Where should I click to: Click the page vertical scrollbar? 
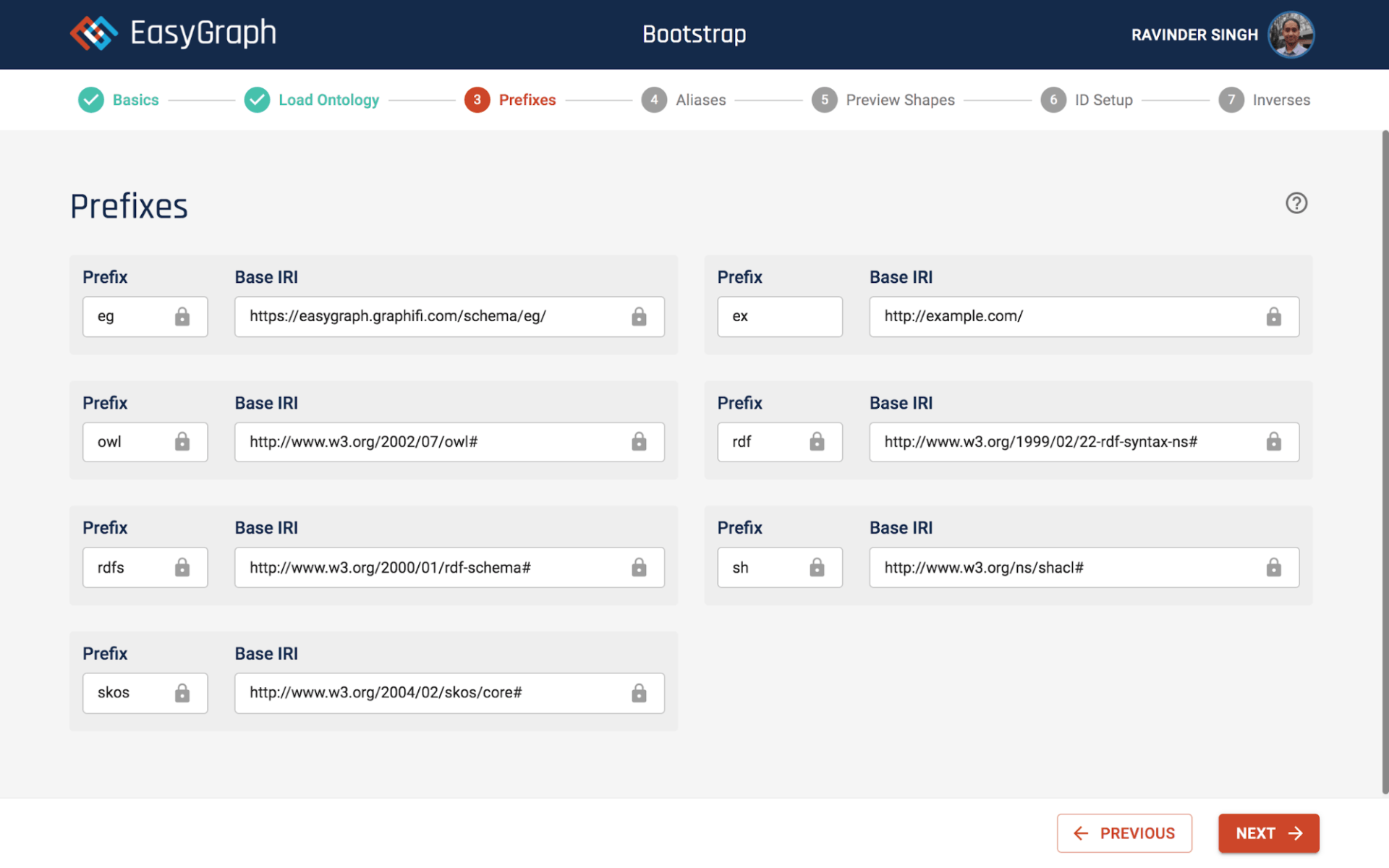coord(1385,463)
